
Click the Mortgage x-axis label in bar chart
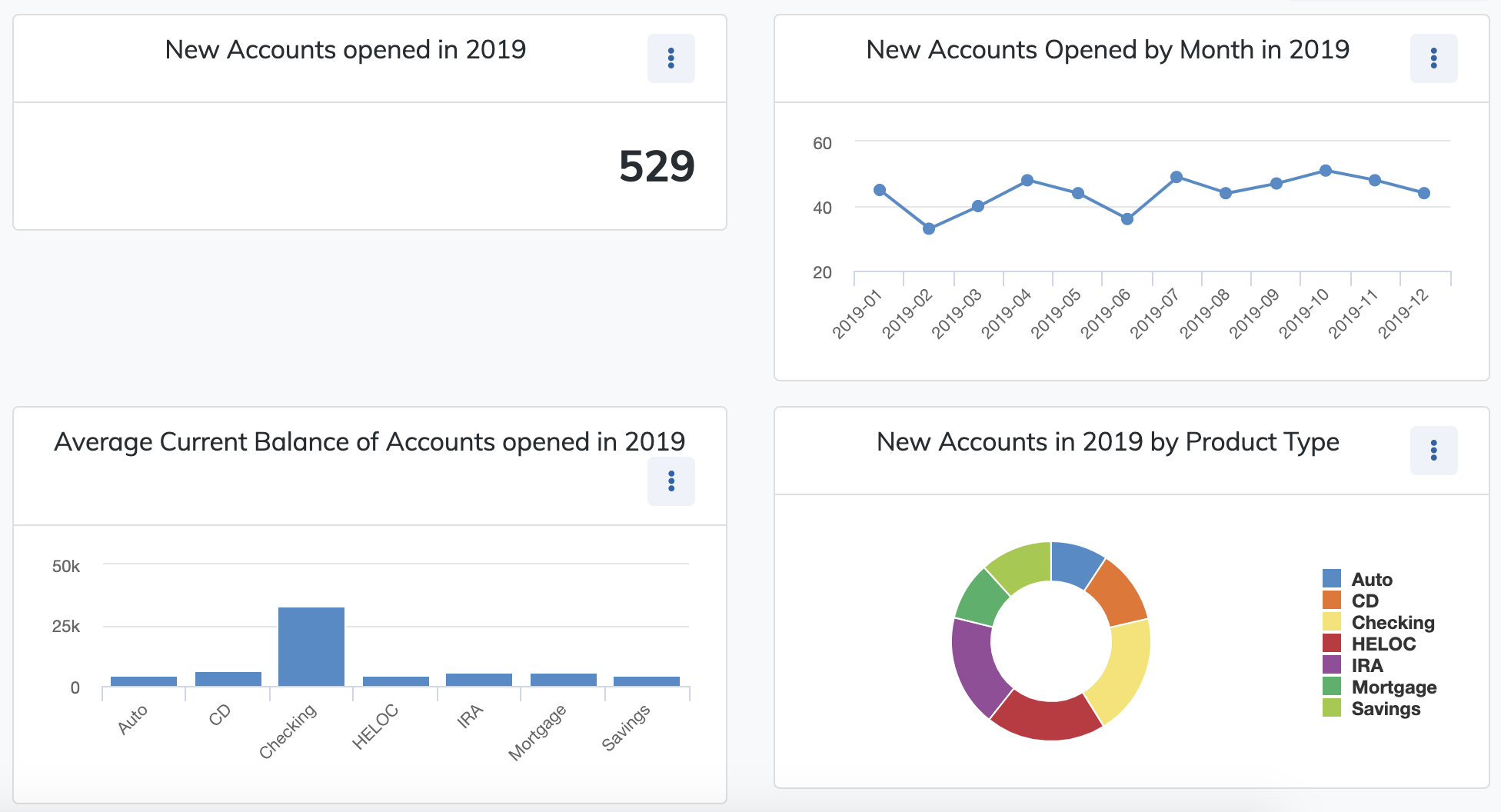pos(537,732)
